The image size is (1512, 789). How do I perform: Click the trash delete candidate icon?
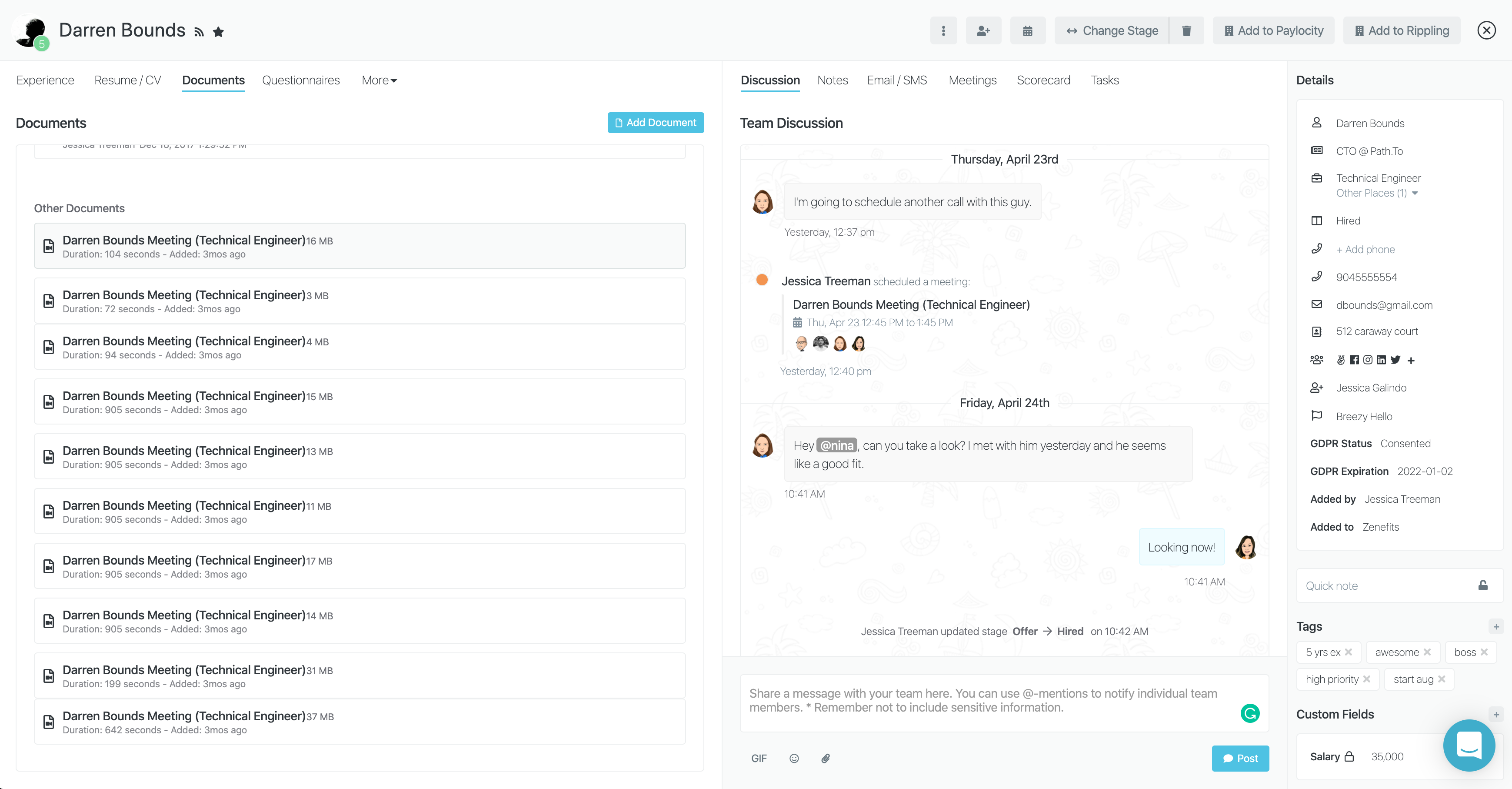tap(1186, 30)
